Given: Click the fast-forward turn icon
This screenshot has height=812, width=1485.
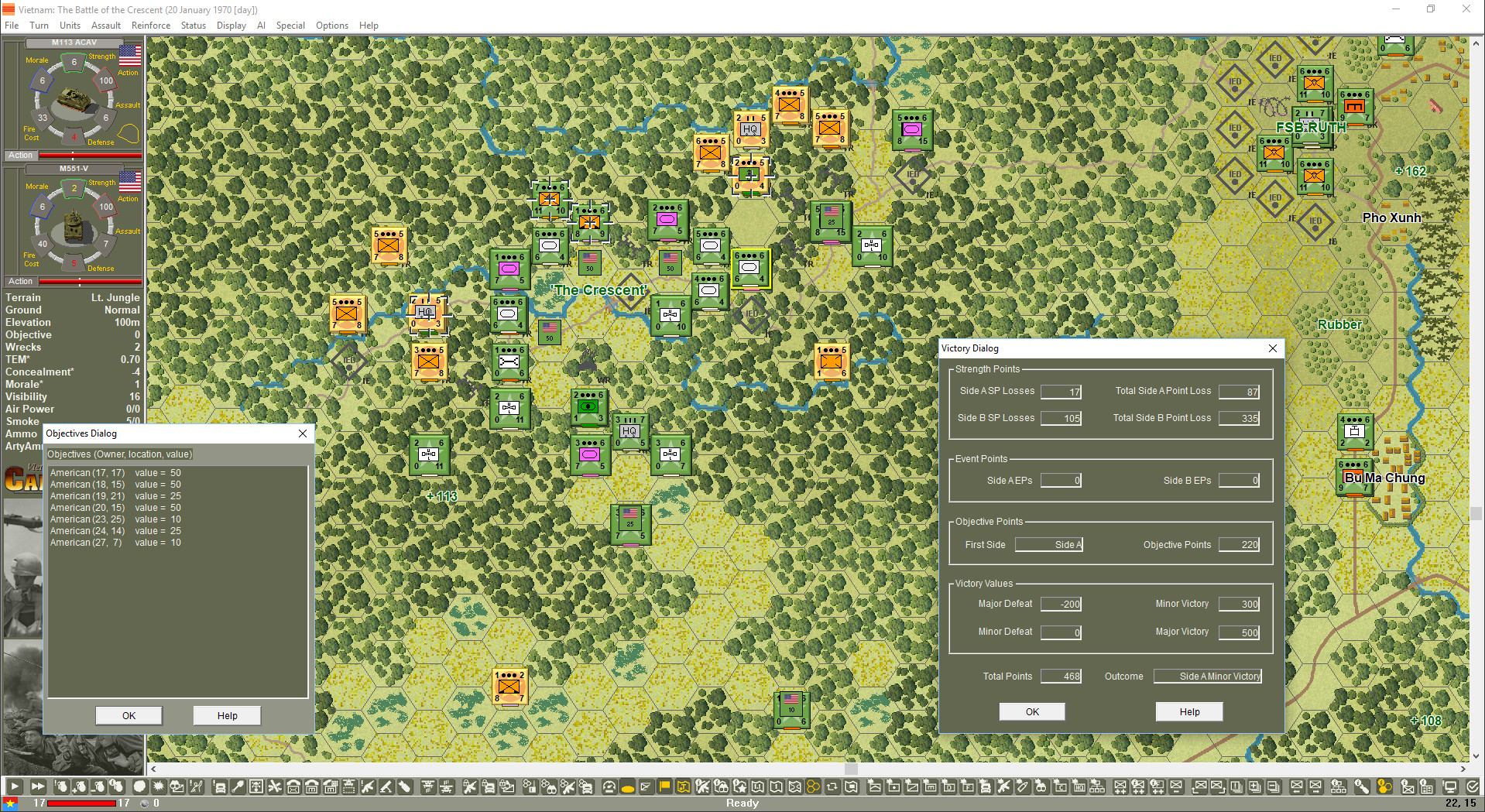Looking at the screenshot, I should point(37,786).
